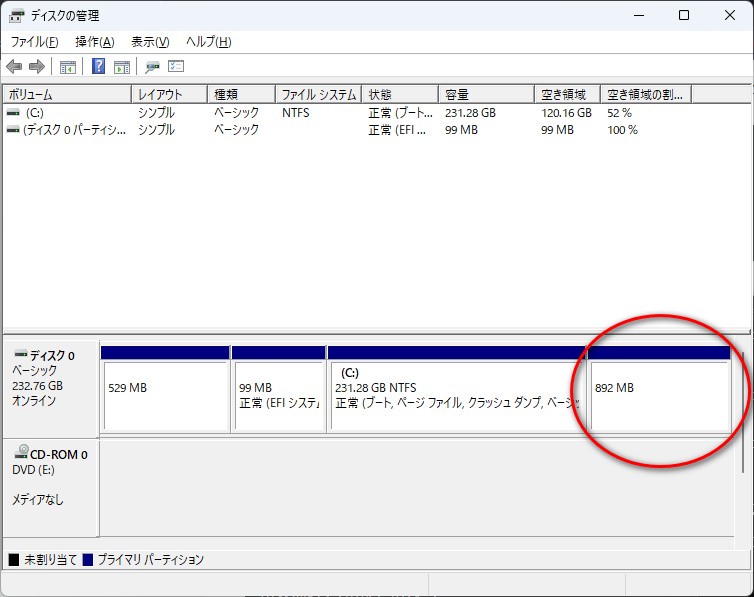Open the 表示(V) menu
754x597 pixels.
pos(150,42)
